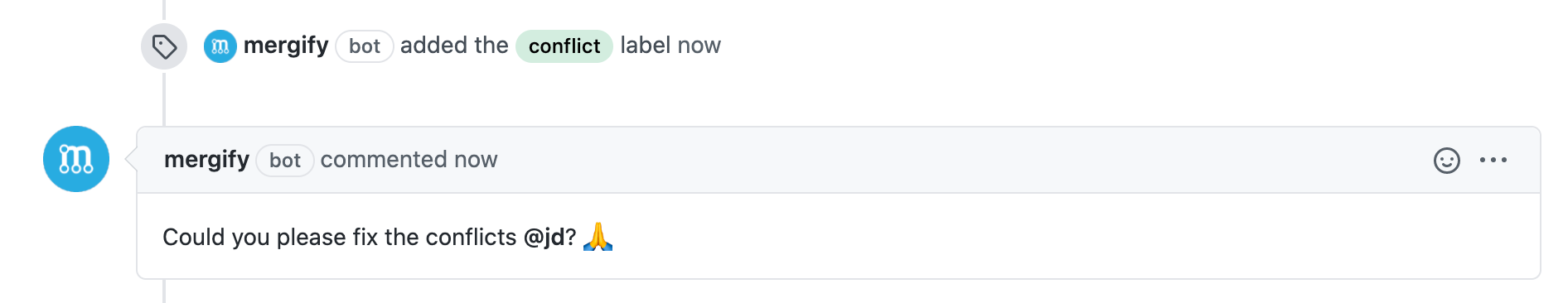The image size is (1568, 303).
Task: Open mergify profile from the label event
Action: pos(286,46)
